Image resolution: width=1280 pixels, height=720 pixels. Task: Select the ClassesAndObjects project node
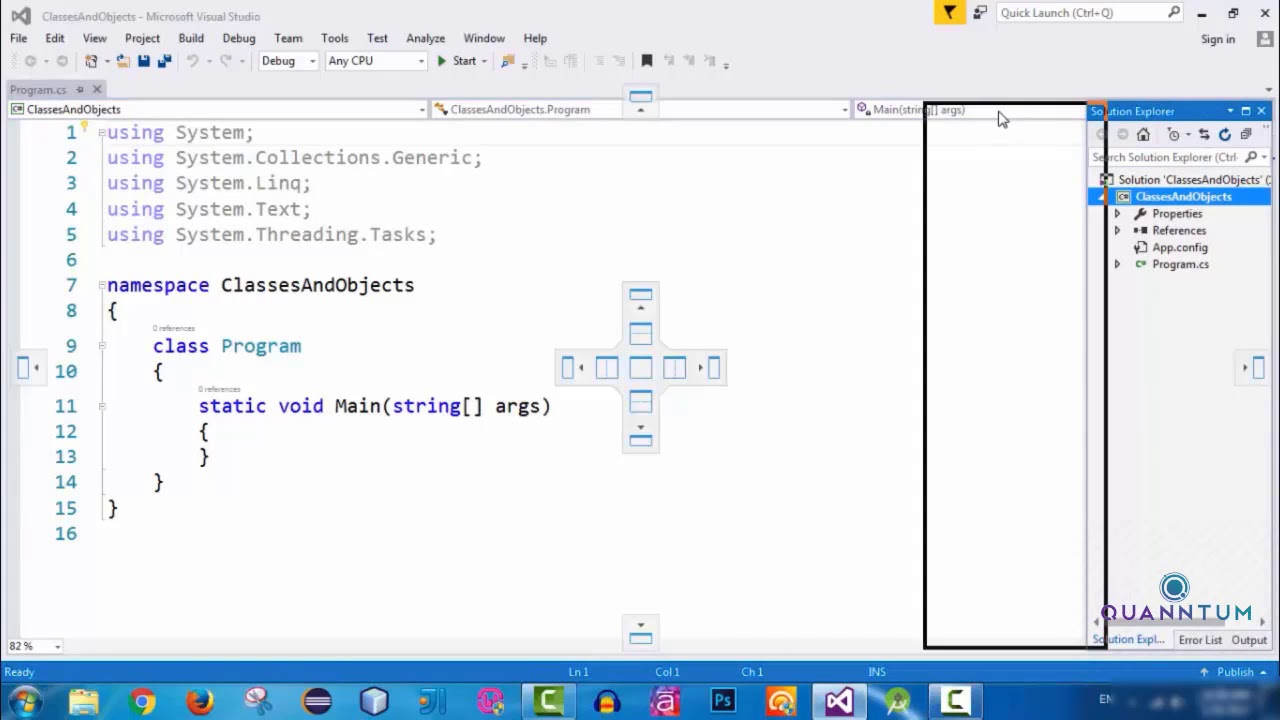click(1183, 197)
